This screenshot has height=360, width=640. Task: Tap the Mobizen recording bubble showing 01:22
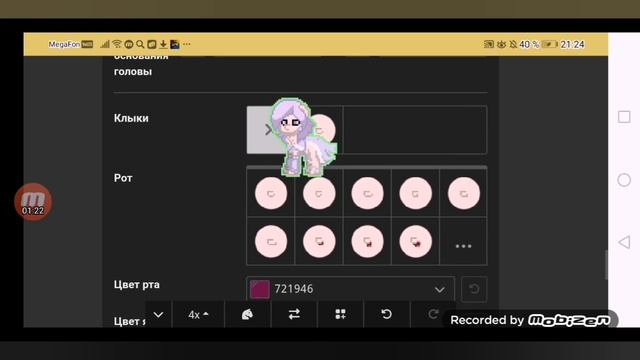pos(33,202)
